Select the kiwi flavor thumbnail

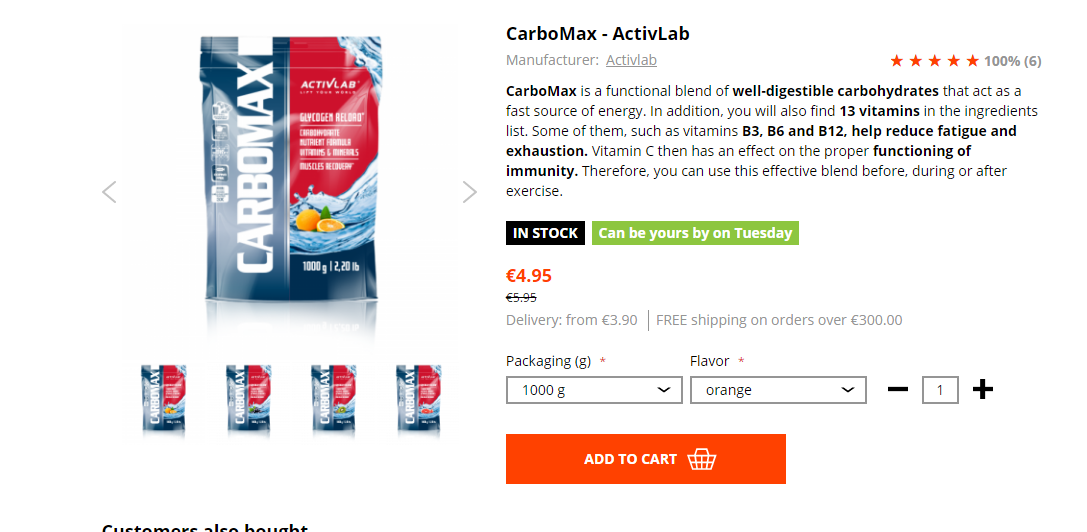tap(333, 400)
